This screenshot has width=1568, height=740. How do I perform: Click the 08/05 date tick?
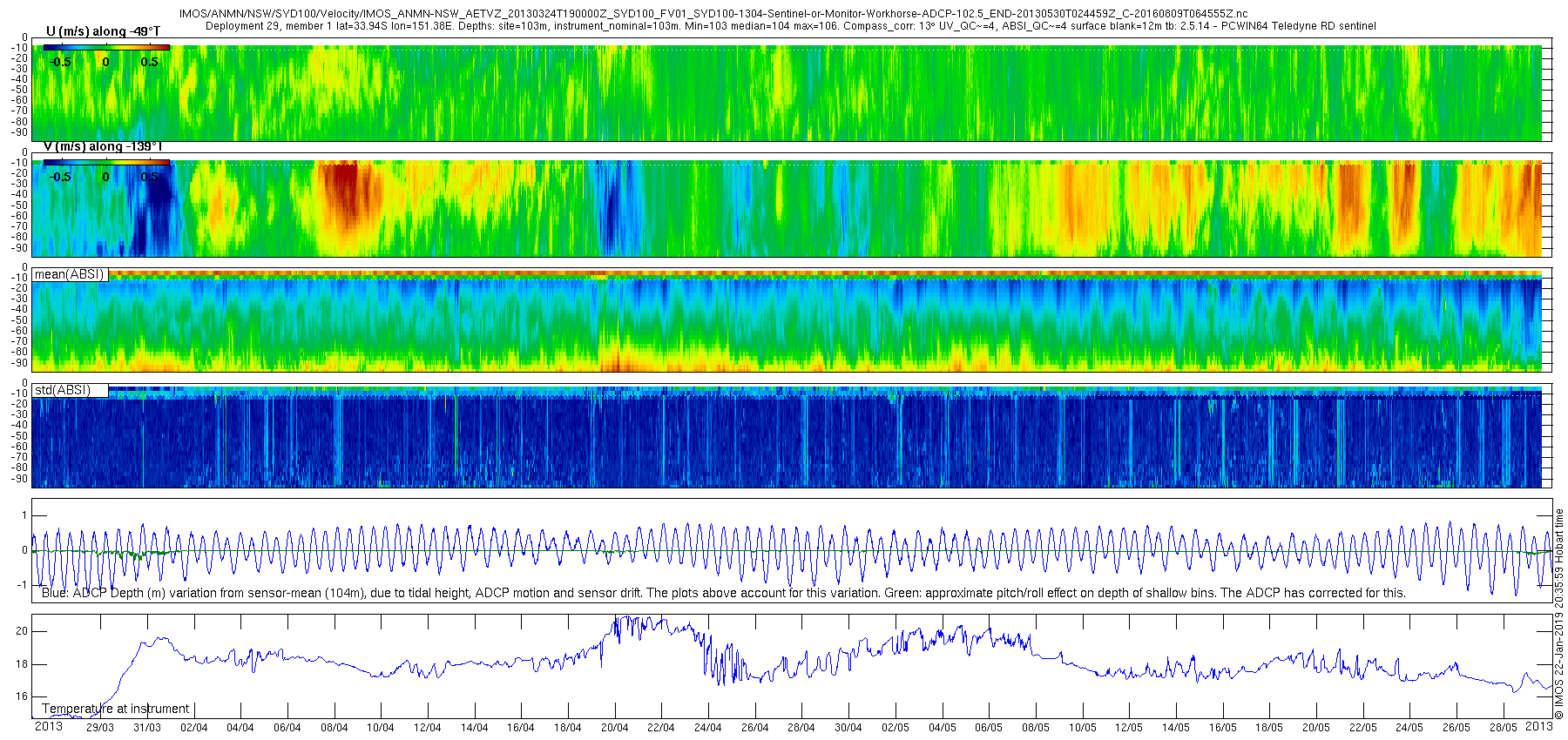tap(1036, 728)
